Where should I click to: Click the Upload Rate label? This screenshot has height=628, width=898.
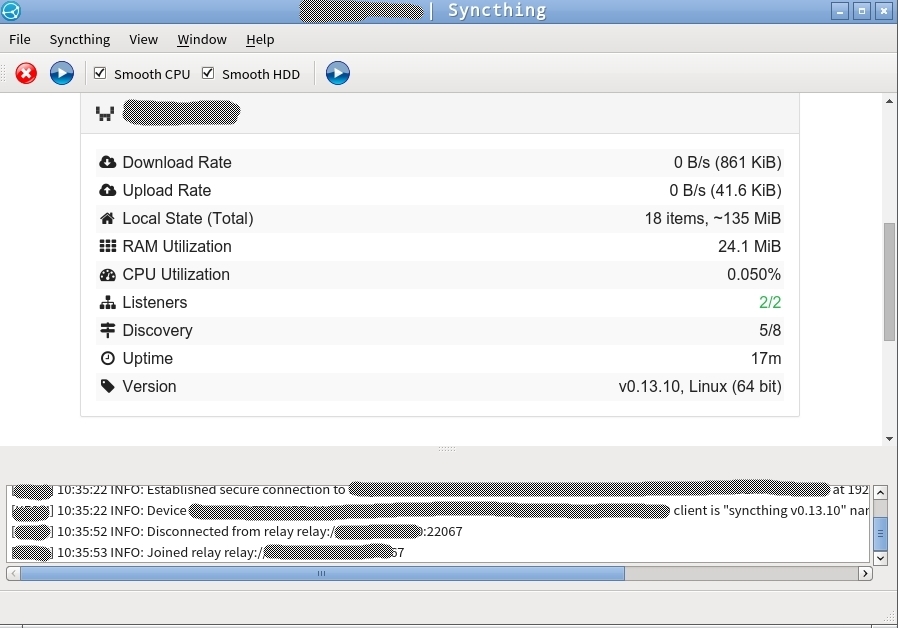click(167, 190)
